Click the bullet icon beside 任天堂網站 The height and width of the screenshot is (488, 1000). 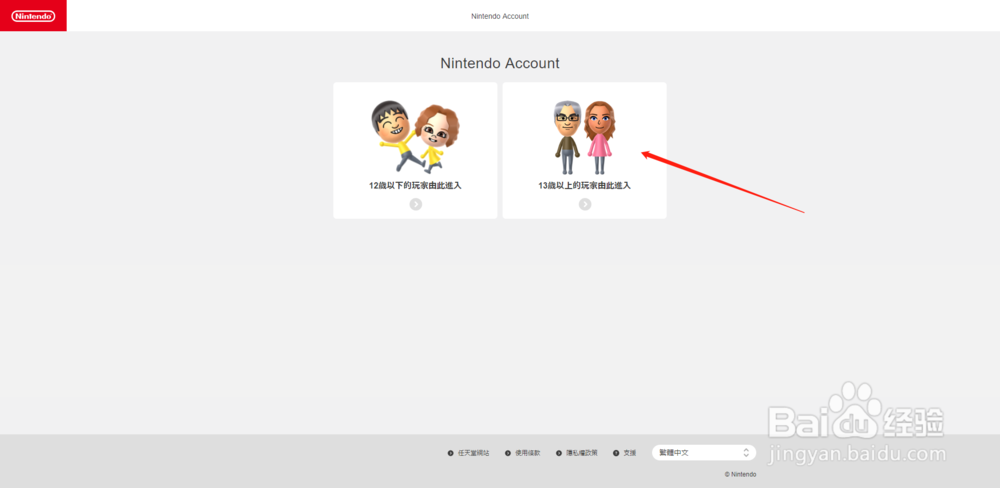pyautogui.click(x=450, y=453)
